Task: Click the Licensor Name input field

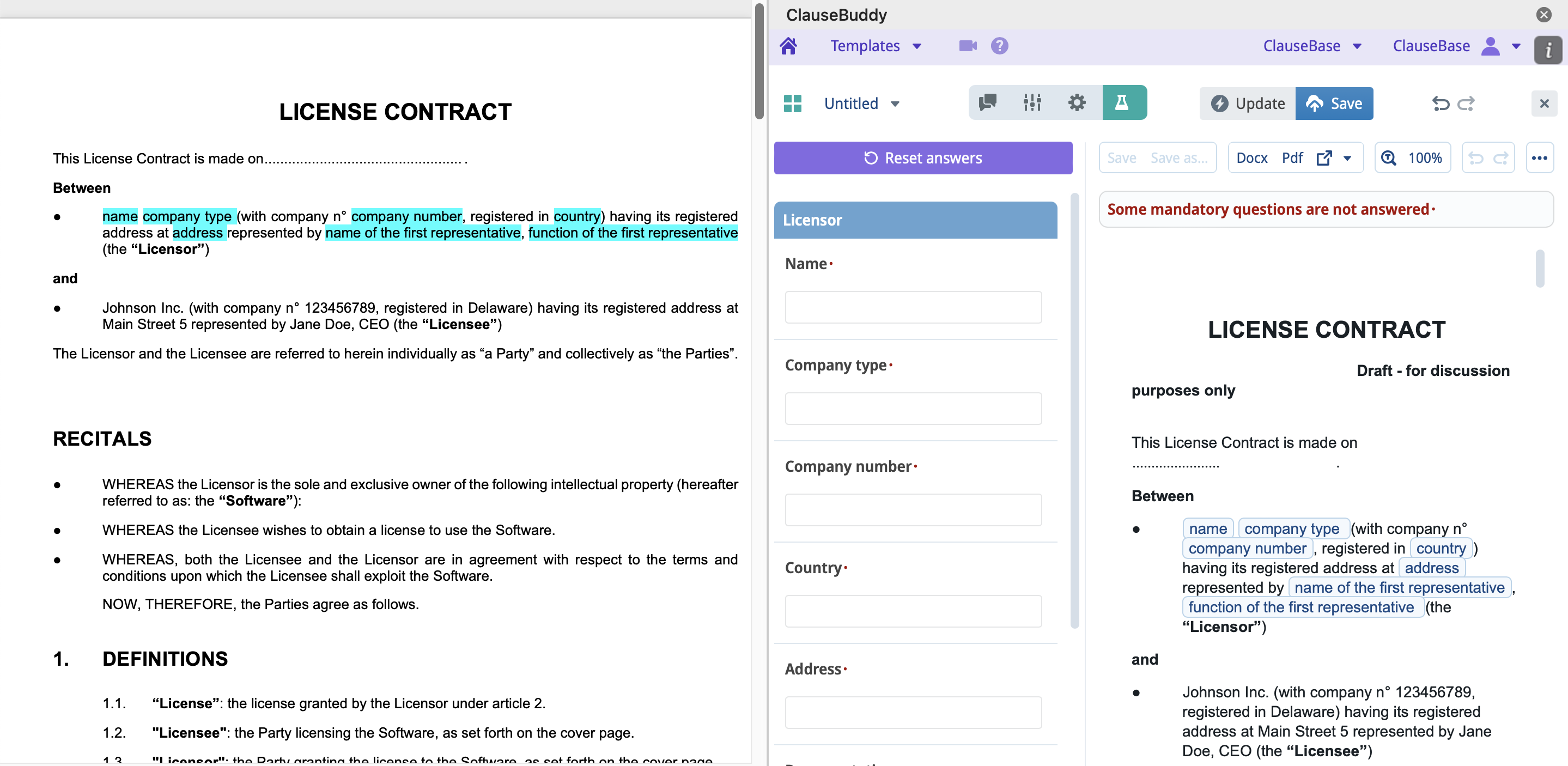Action: [x=913, y=307]
